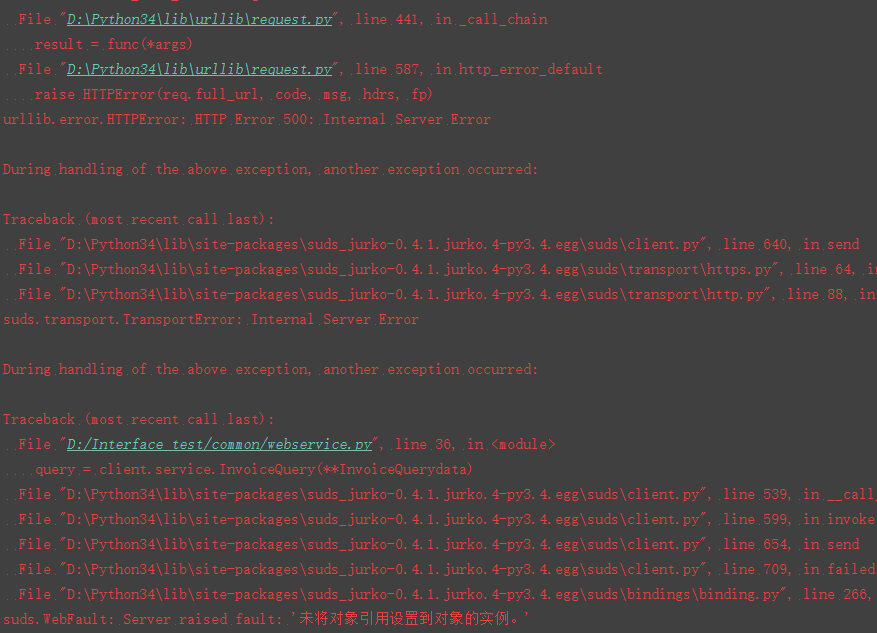Image resolution: width=877 pixels, height=633 pixels.
Task: Open the webservice.py file link
Action: [219, 445]
